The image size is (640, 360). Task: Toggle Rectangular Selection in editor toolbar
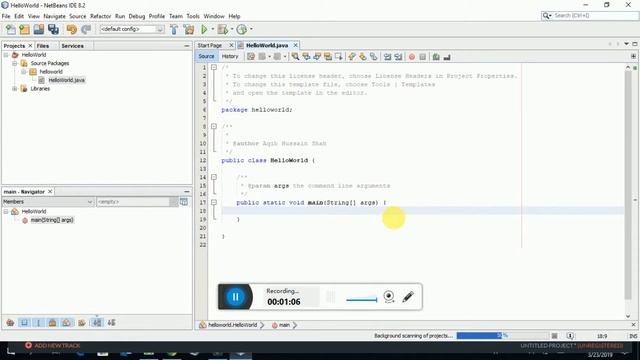tap(338, 57)
